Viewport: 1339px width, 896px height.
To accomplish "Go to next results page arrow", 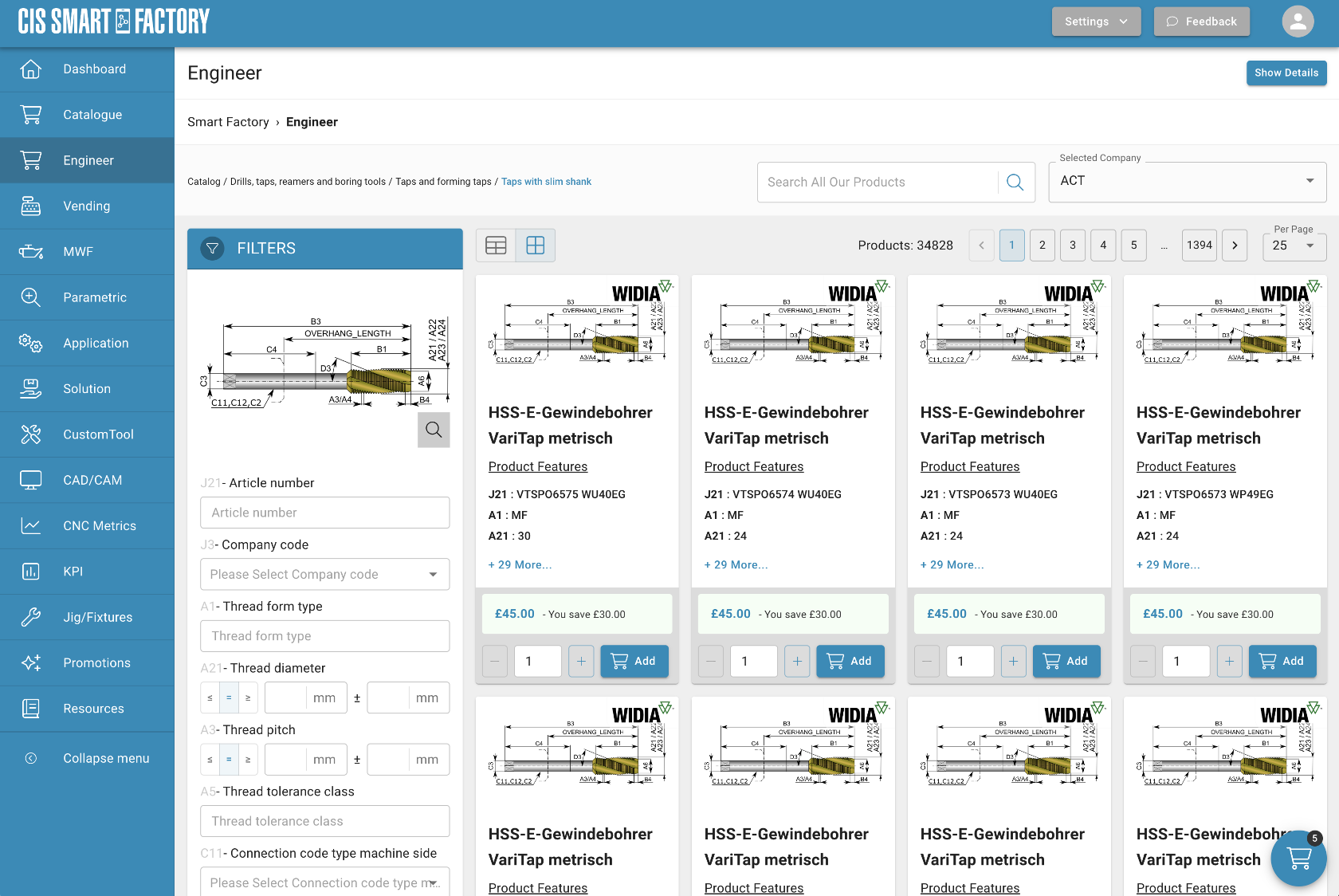I will (1235, 246).
